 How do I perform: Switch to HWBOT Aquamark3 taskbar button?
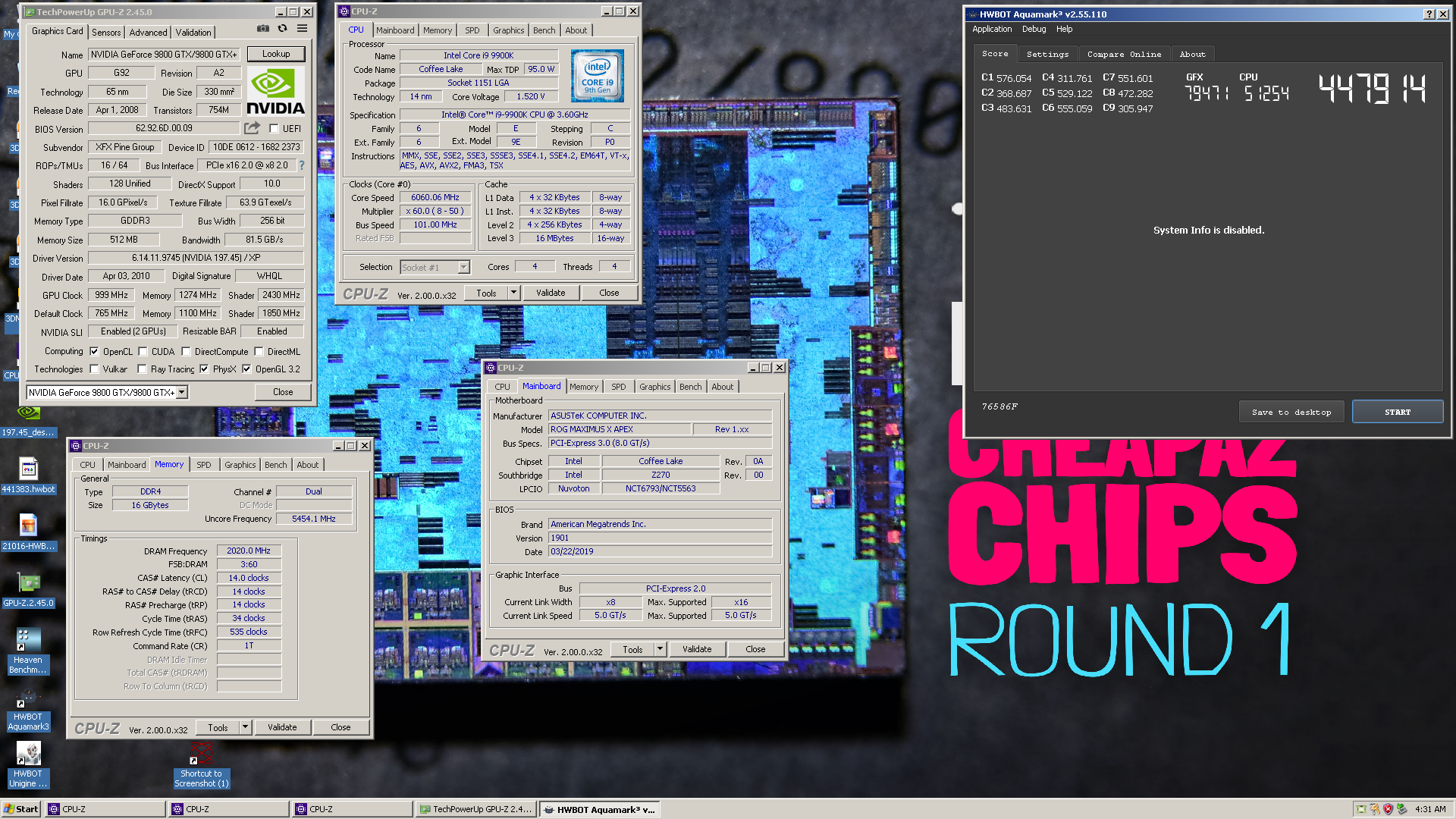click(599, 809)
